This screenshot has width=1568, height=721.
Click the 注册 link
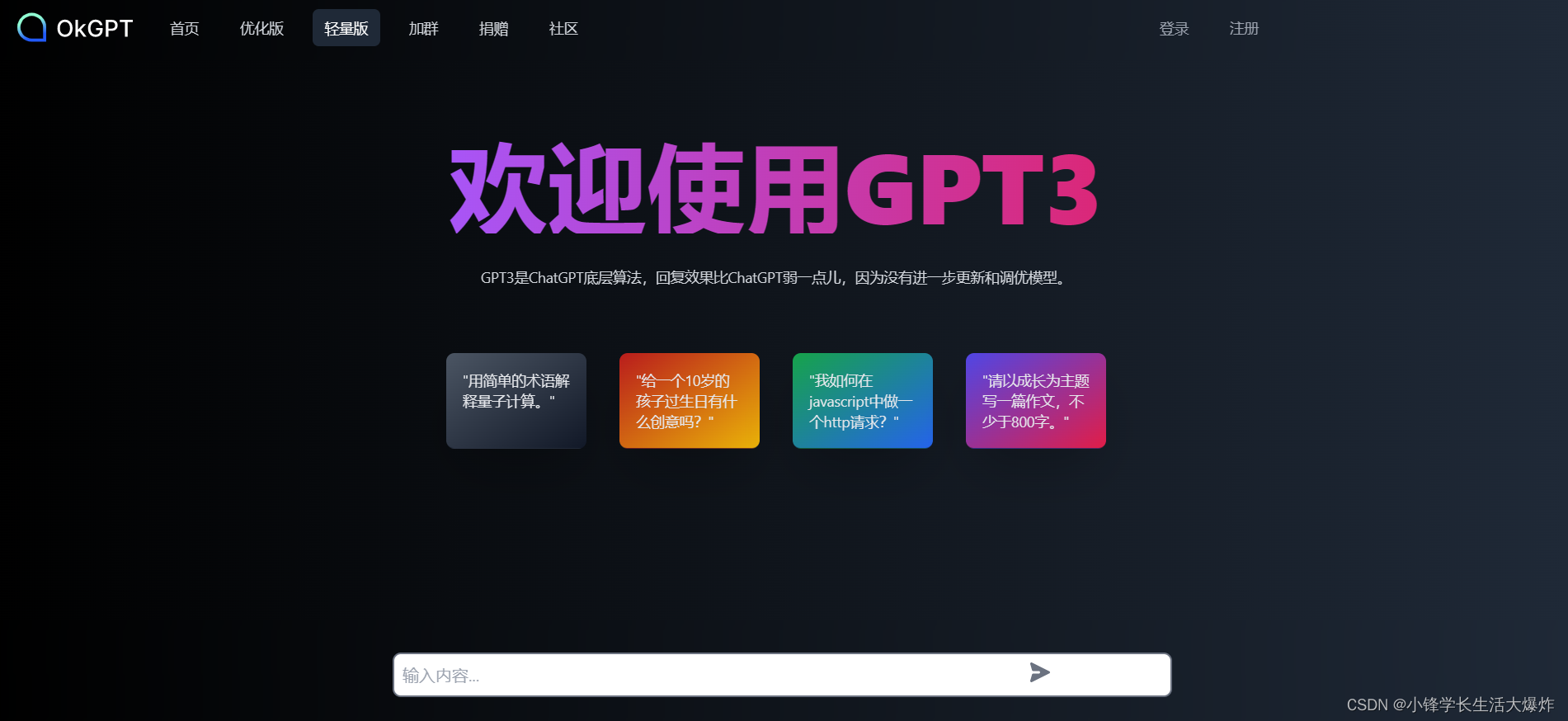pyautogui.click(x=1245, y=29)
